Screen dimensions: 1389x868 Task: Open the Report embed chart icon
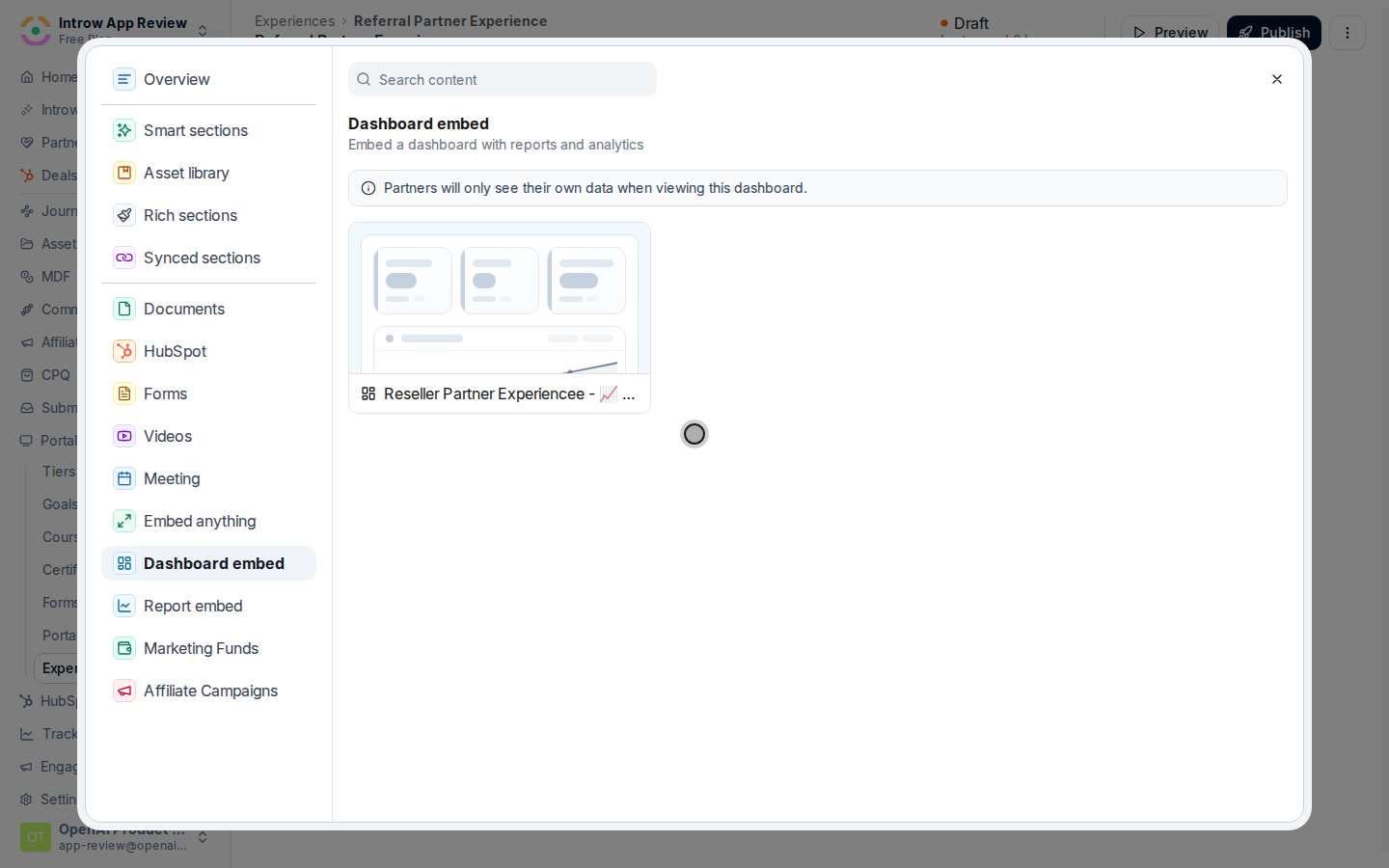(124, 606)
